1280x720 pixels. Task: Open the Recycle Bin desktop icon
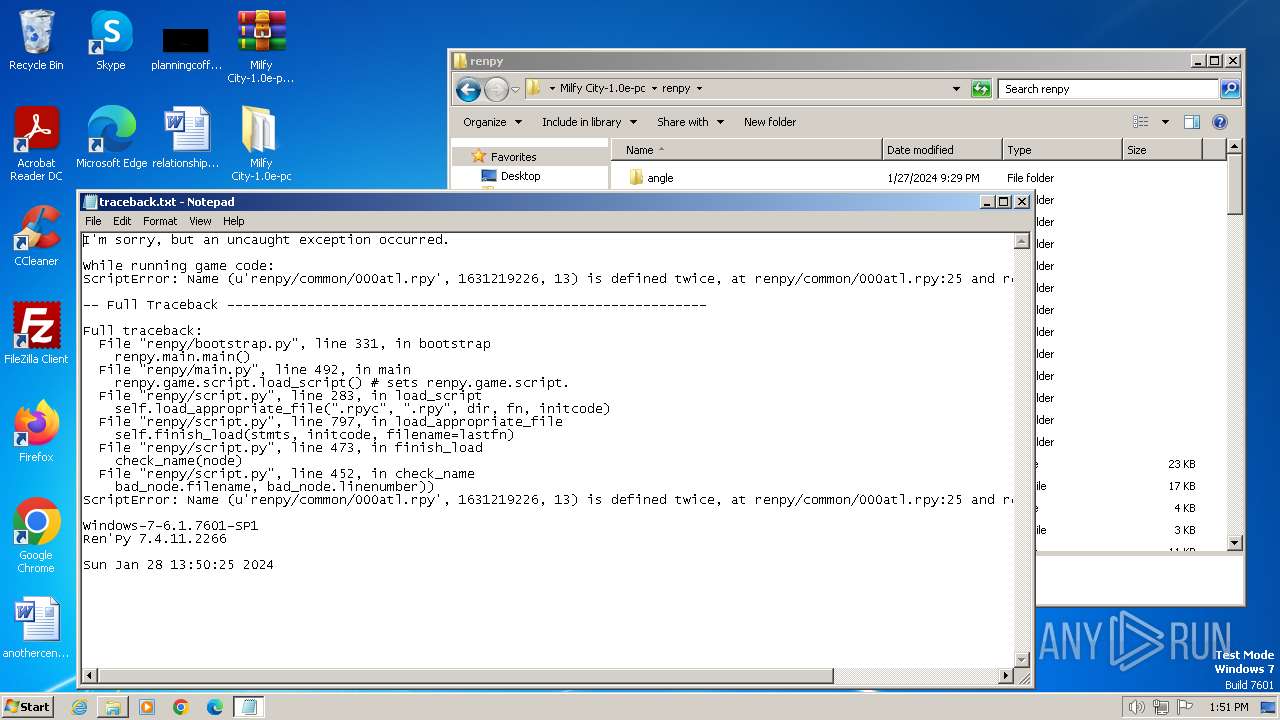tap(36, 40)
